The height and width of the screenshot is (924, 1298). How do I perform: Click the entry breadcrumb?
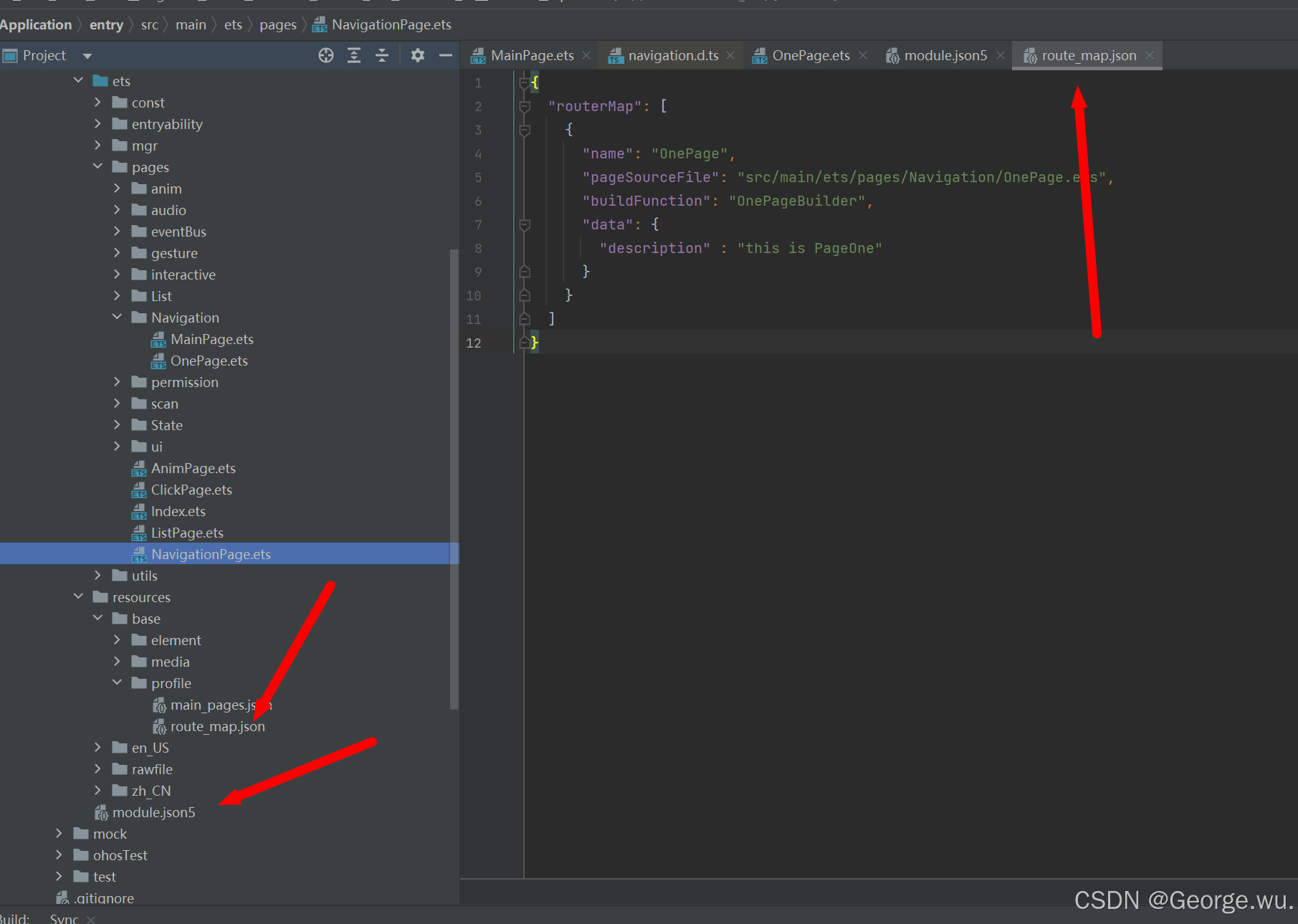pyautogui.click(x=106, y=25)
